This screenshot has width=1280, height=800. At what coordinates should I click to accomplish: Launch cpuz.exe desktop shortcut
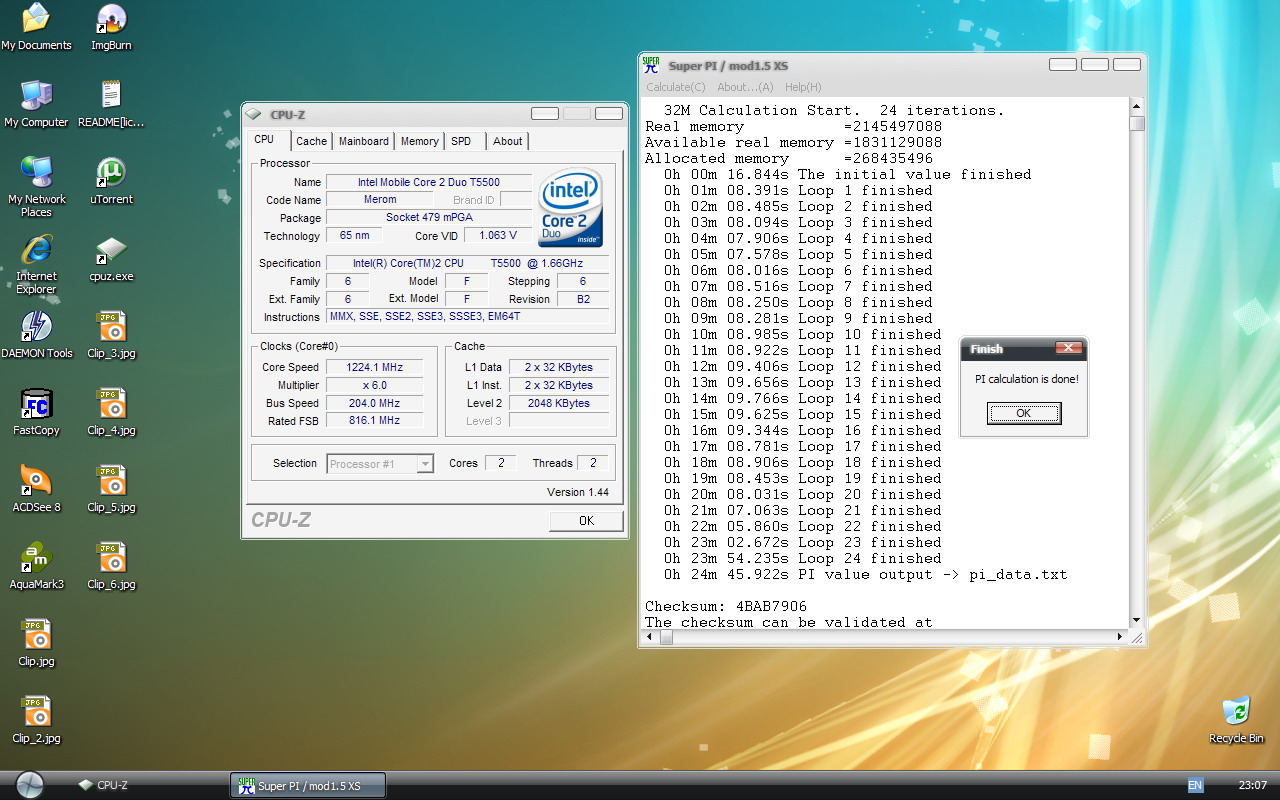coord(111,258)
